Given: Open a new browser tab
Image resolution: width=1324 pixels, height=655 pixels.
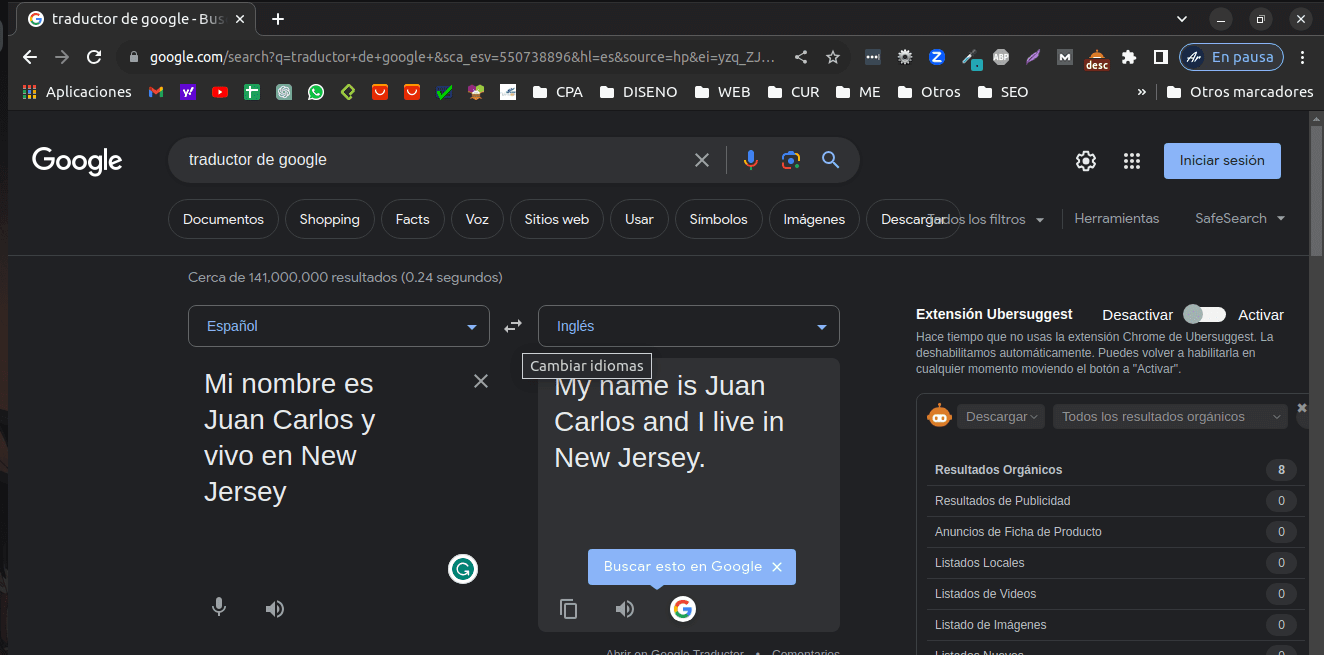Looking at the screenshot, I should pos(278,19).
